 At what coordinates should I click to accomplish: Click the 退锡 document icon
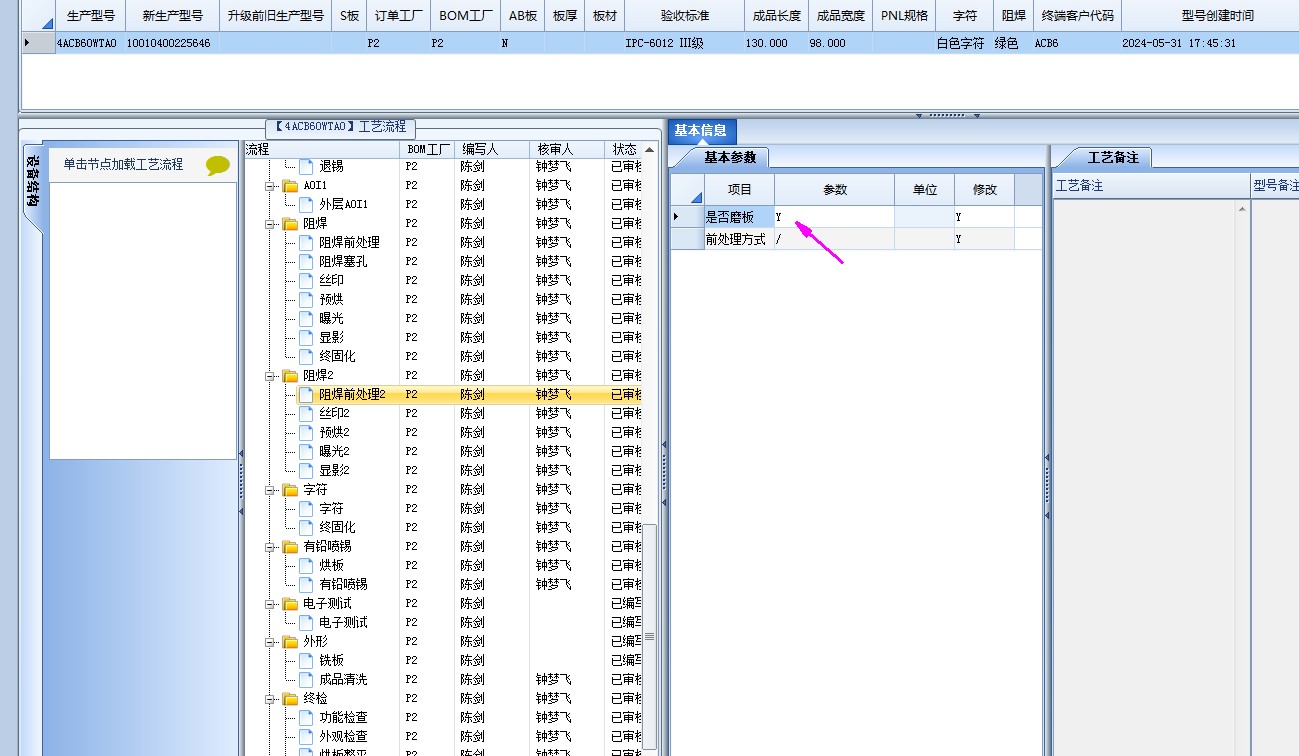[x=306, y=167]
